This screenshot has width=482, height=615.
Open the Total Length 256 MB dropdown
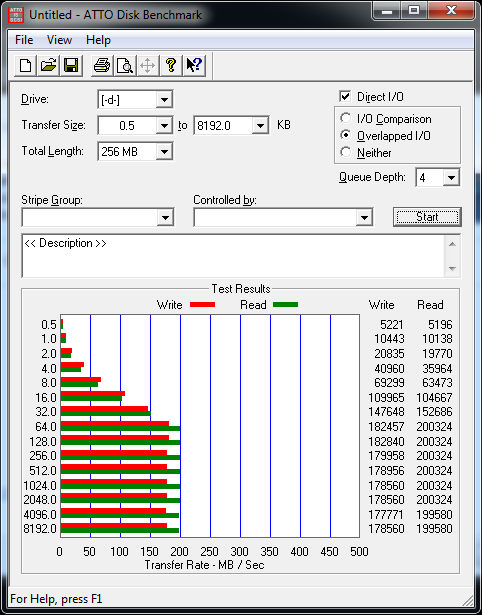(164, 151)
